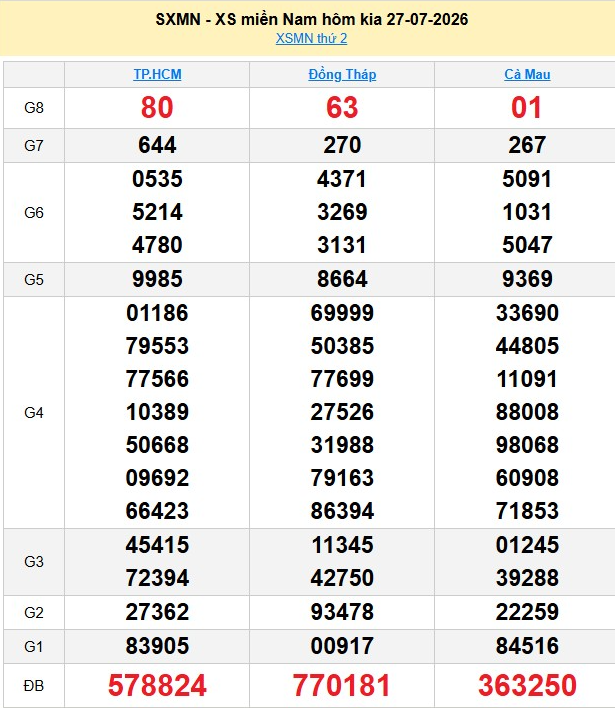
Task: Open the XSMN thứ 2 link
Action: tap(312, 38)
